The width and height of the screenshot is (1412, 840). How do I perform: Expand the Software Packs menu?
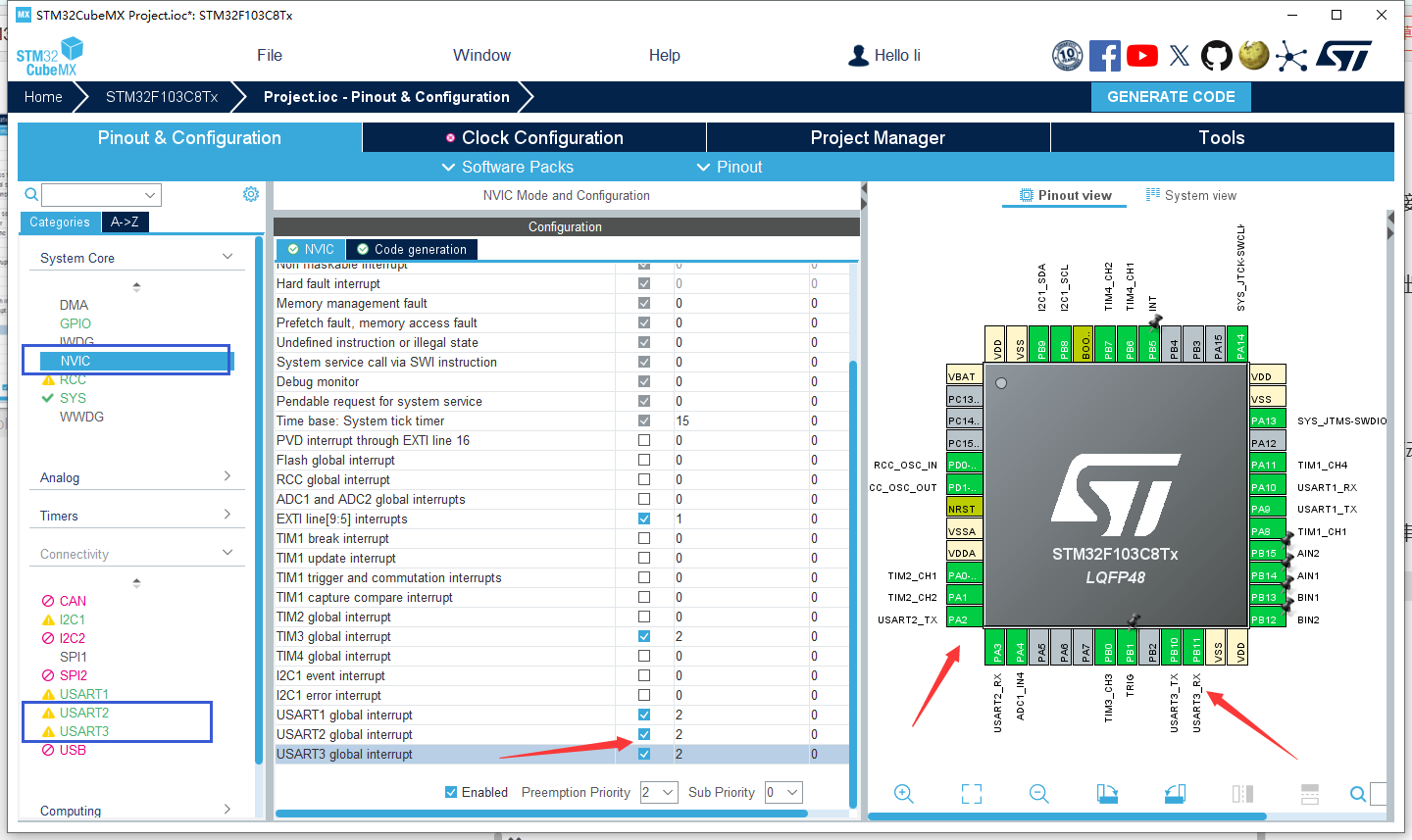(508, 167)
